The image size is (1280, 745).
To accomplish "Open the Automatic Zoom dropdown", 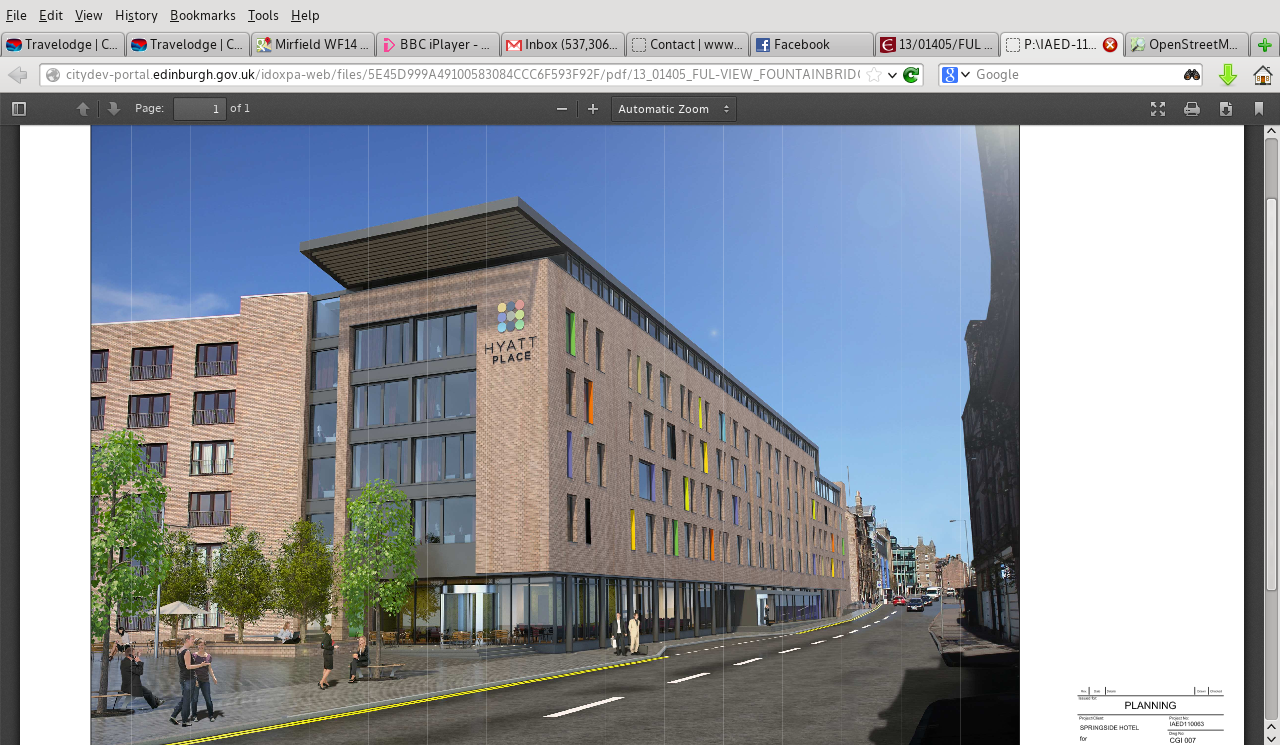I will click(x=674, y=109).
